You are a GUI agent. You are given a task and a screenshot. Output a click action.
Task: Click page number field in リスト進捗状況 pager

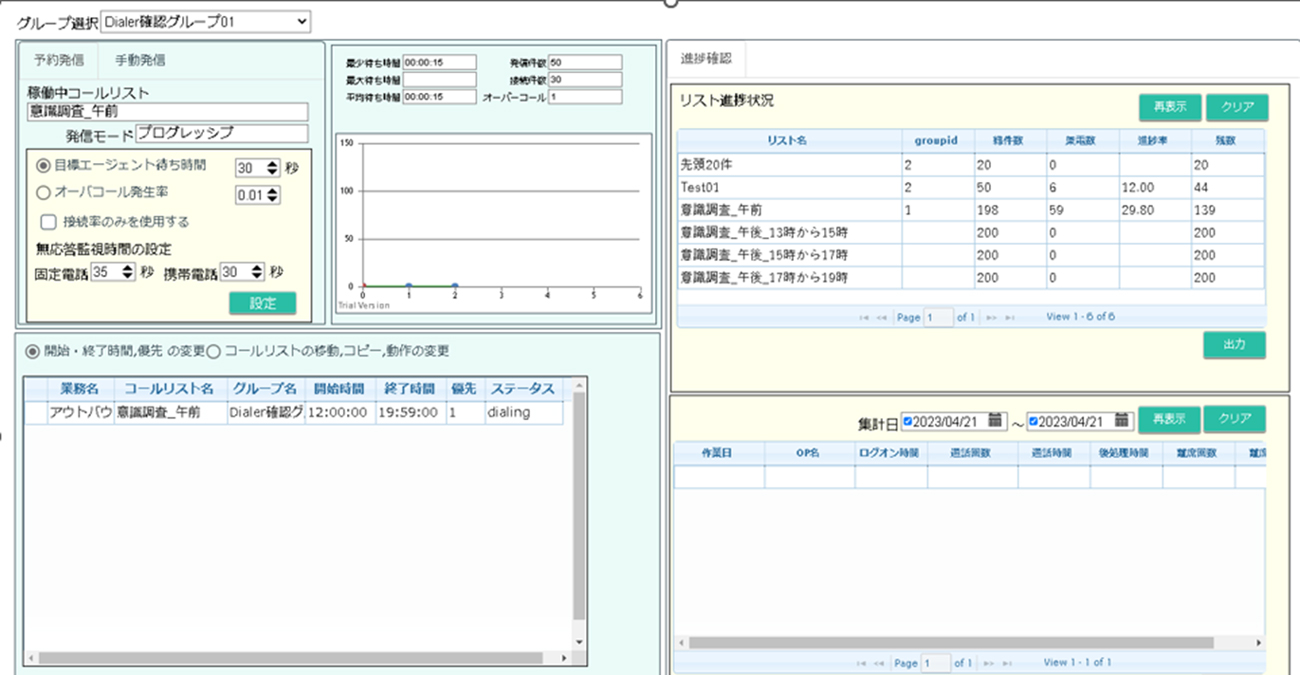(938, 317)
